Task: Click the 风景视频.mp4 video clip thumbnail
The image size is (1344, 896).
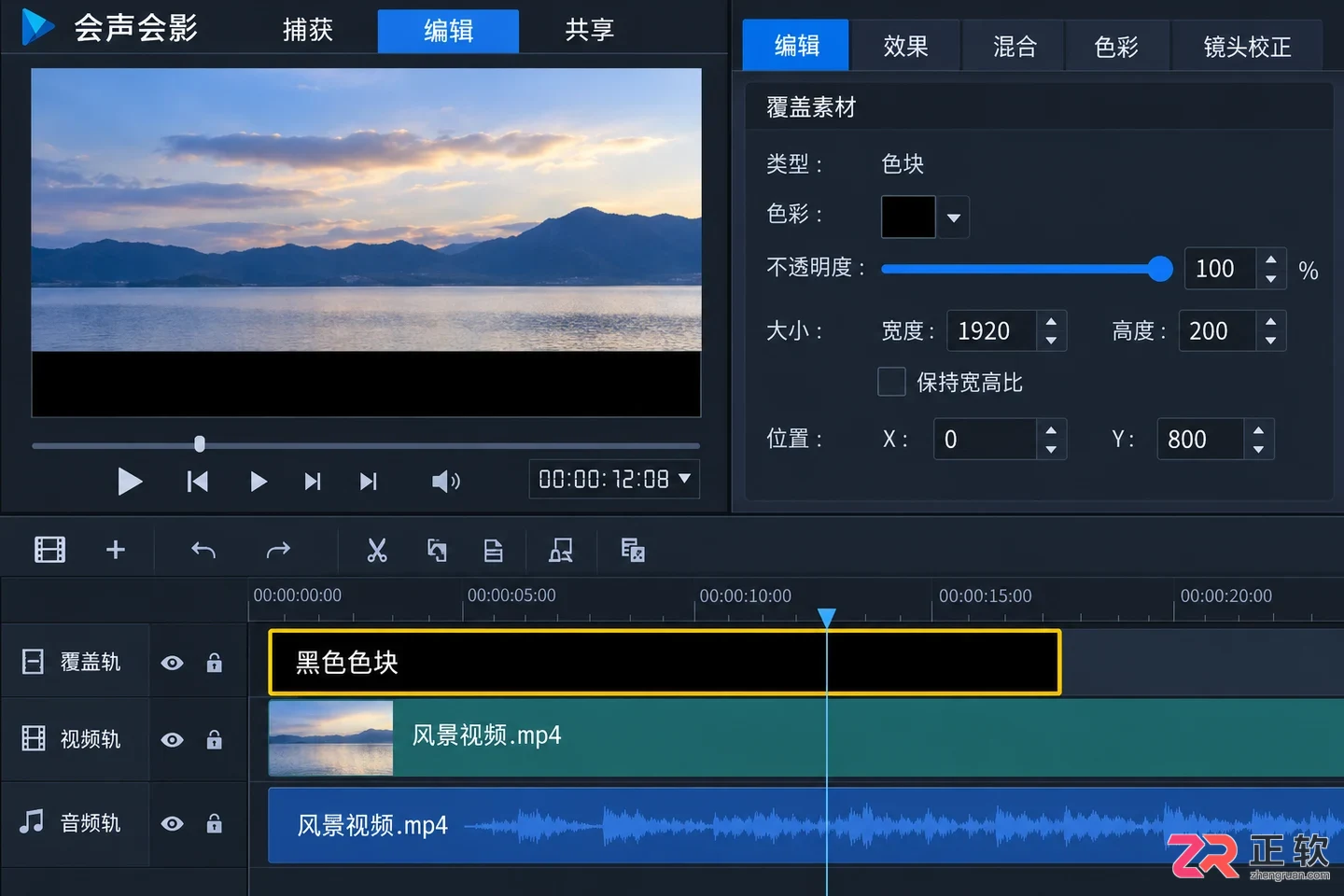Action: pyautogui.click(x=331, y=738)
